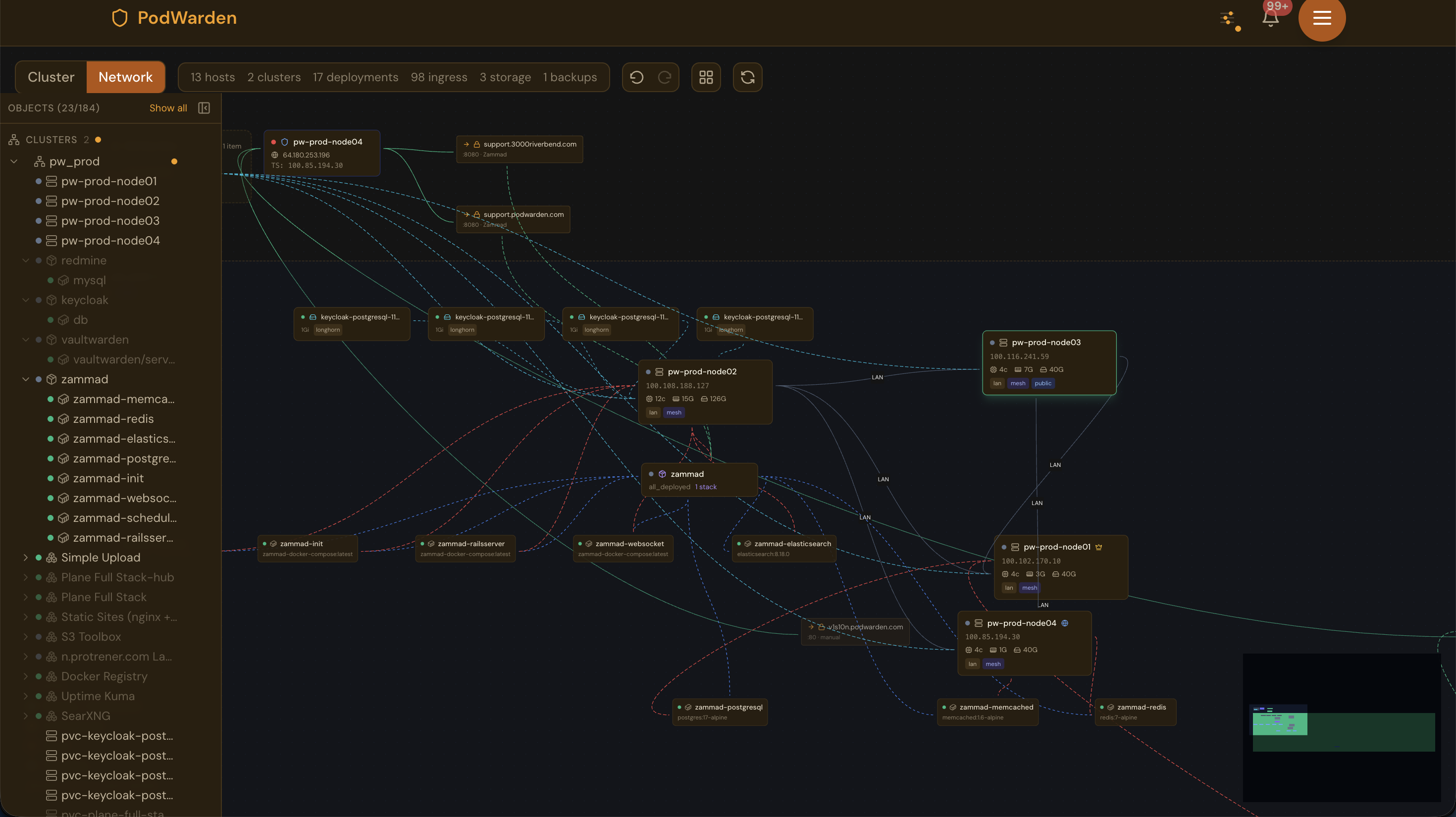Screen dimensions: 1456x817
Task: Collapse the objects sidebar panel icon
Action: (204, 108)
